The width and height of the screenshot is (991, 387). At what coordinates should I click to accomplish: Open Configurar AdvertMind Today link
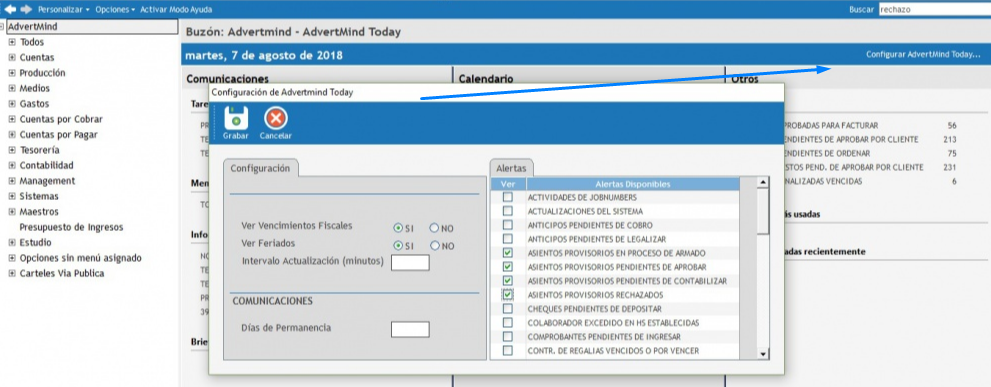(x=923, y=54)
